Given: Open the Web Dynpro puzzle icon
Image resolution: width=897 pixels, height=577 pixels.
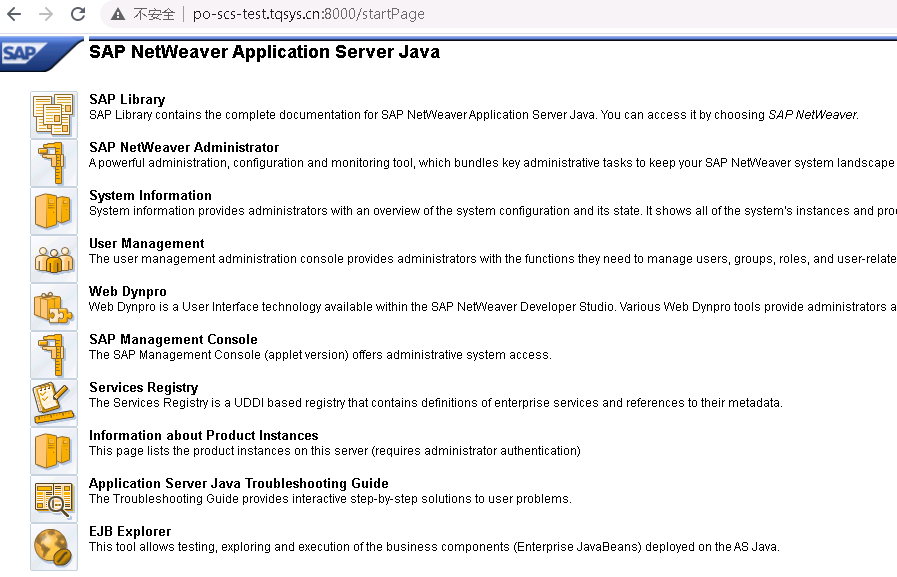Looking at the screenshot, I should tap(54, 307).
